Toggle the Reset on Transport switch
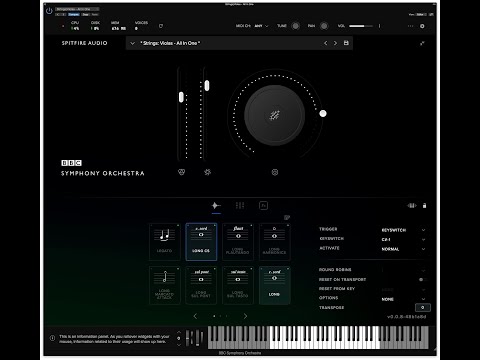 click(423, 279)
